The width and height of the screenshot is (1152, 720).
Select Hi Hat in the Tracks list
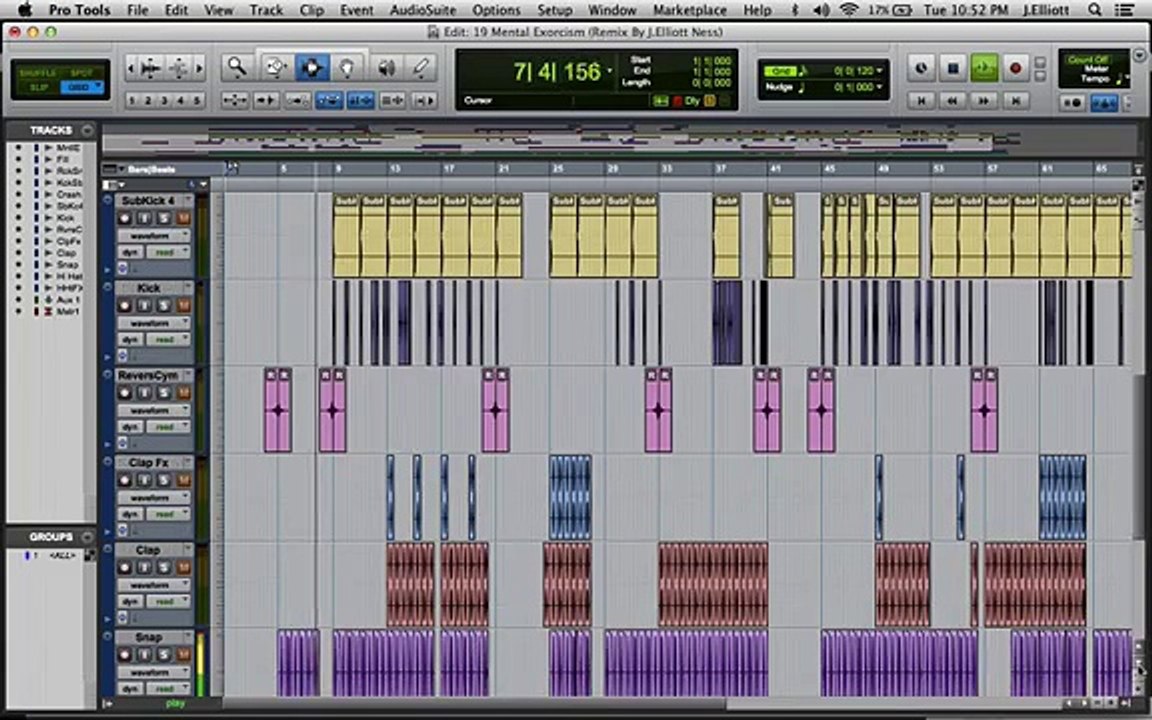pos(69,276)
